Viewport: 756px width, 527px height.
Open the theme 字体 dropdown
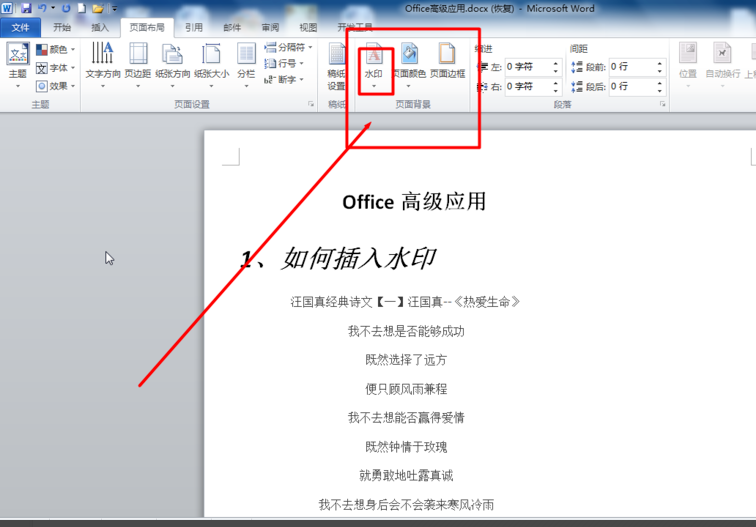pos(56,68)
